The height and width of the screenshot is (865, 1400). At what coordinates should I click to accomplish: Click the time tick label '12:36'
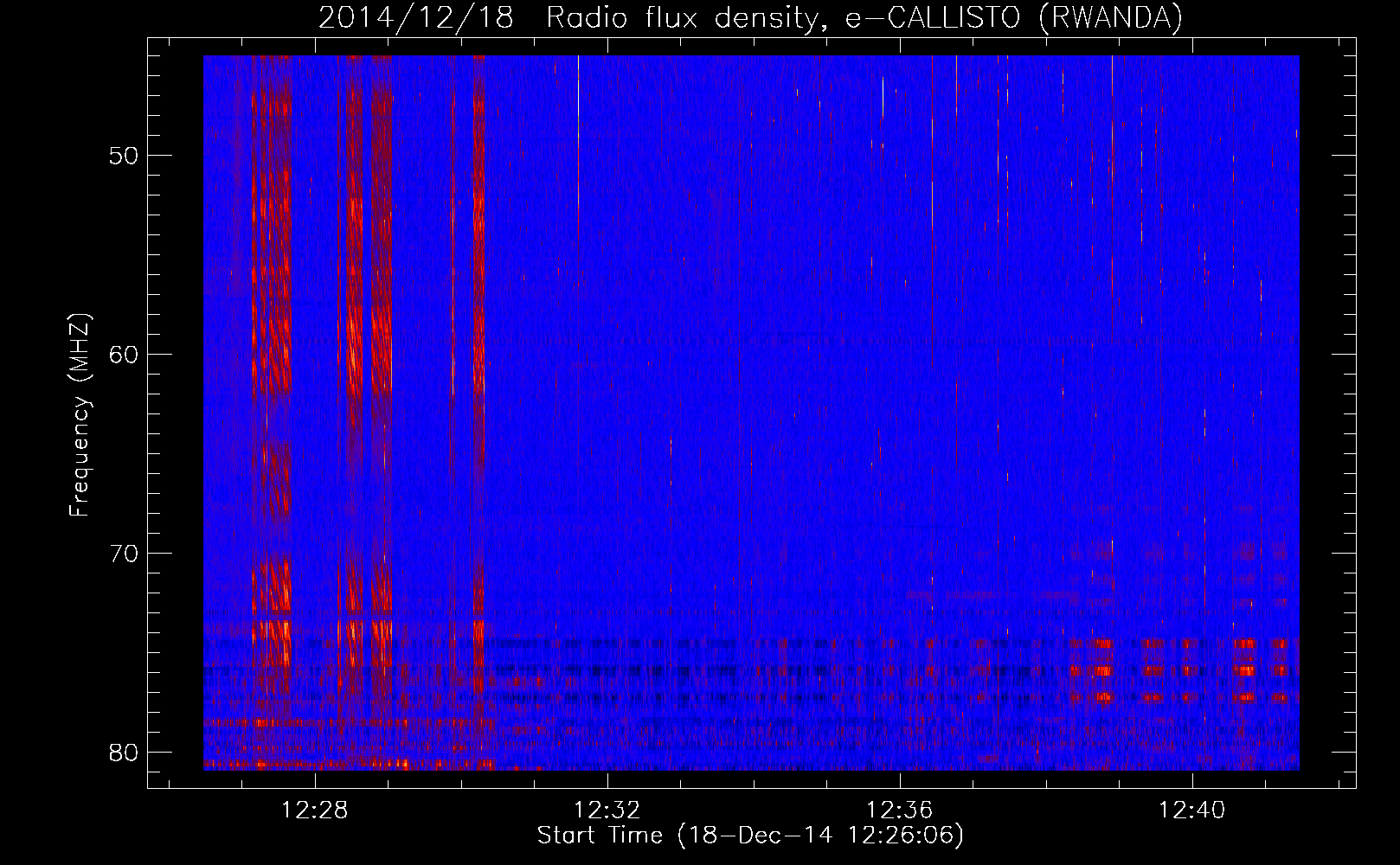pos(900,811)
